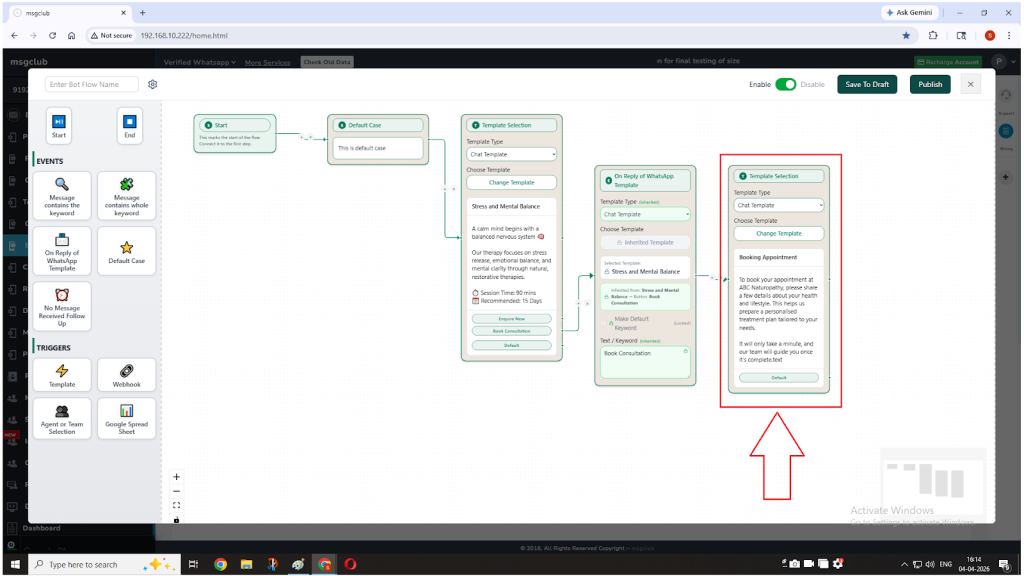Viewport: 1024px width, 576px height.
Task: Choose the Google Spread Sheet trigger
Action: (x=126, y=418)
